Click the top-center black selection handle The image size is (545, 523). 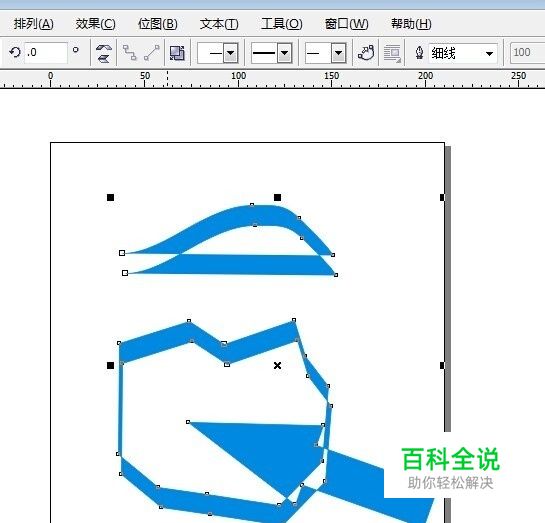[x=277, y=197]
